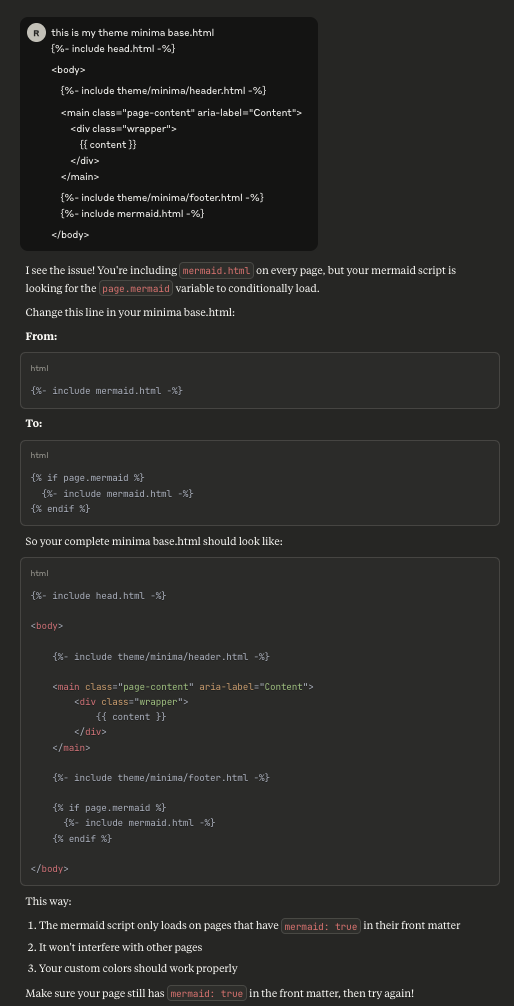Screen dimensions: 514x1006
Task: Click the closing '</main>' tag in complete code block
Action: tap(71, 747)
